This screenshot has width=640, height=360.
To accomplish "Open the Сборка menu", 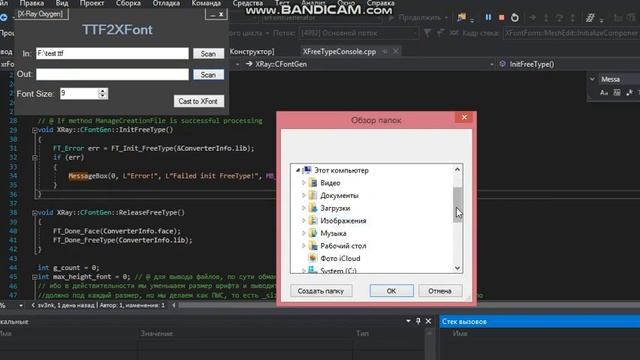I will (x=128, y=3).
